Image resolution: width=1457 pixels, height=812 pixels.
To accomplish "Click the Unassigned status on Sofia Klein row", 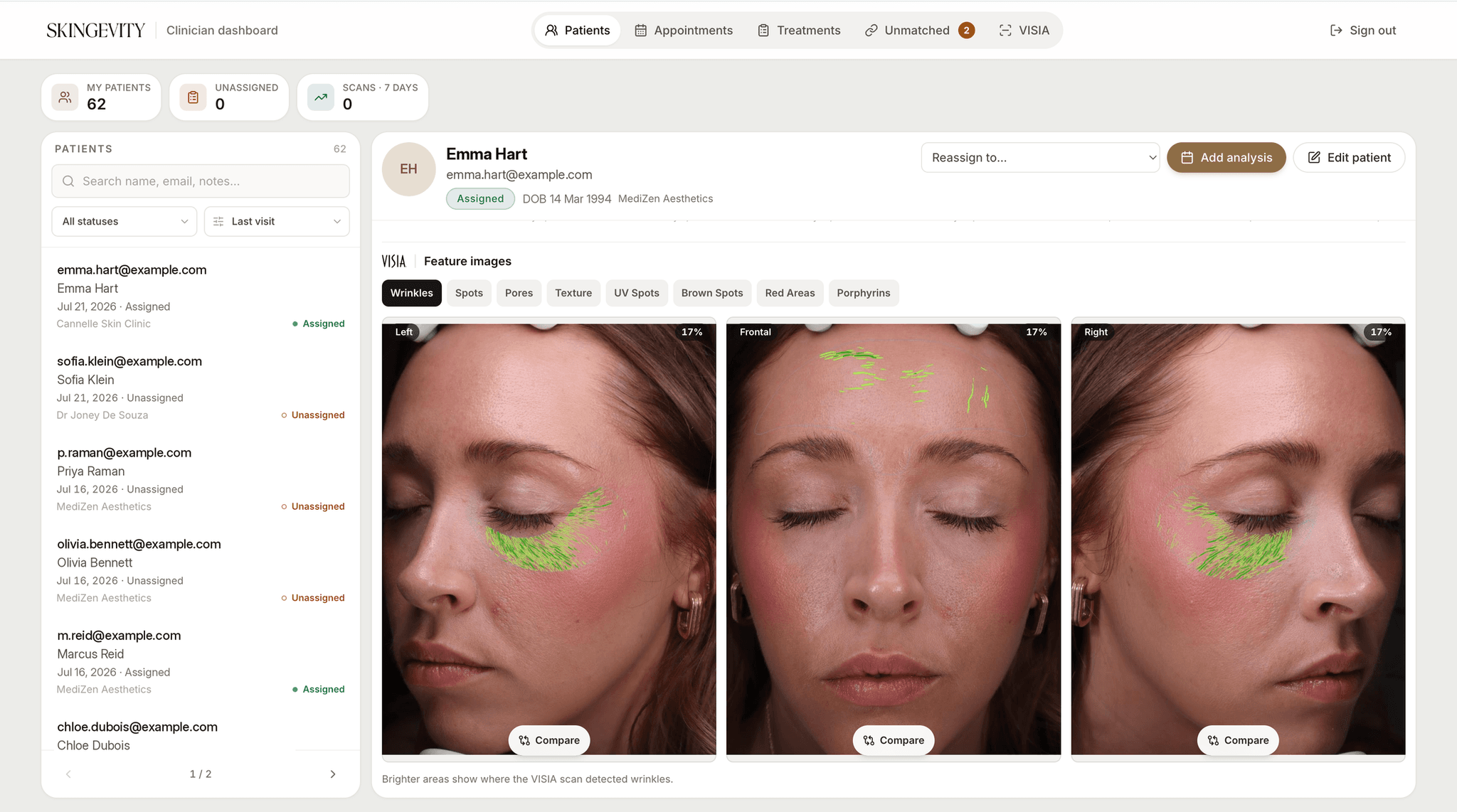I will coord(313,415).
